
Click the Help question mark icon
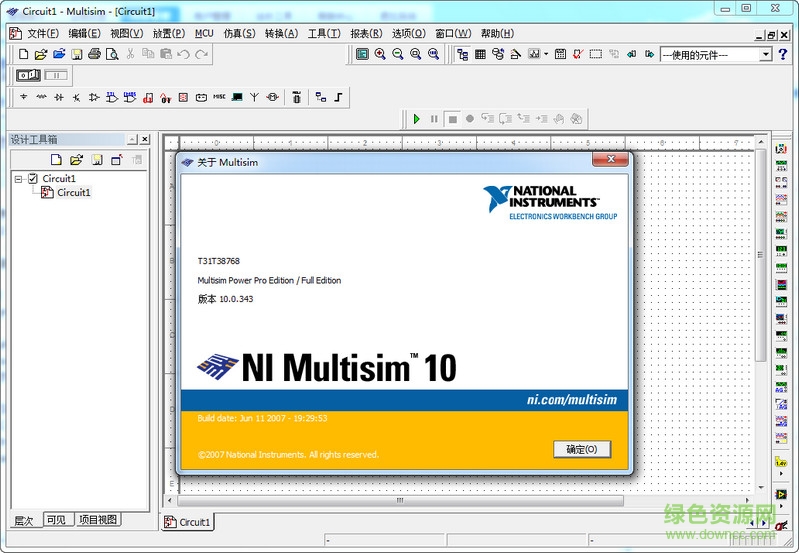(x=783, y=54)
